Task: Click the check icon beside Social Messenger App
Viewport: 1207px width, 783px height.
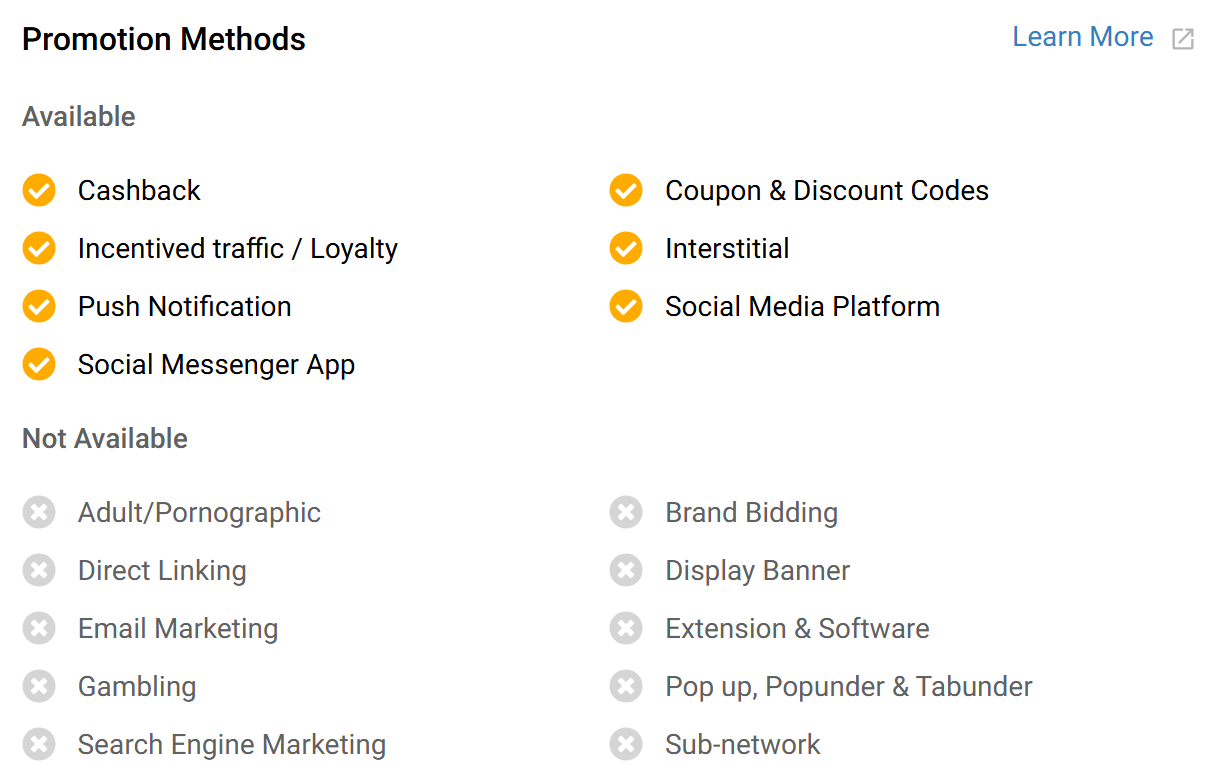Action: 39,364
